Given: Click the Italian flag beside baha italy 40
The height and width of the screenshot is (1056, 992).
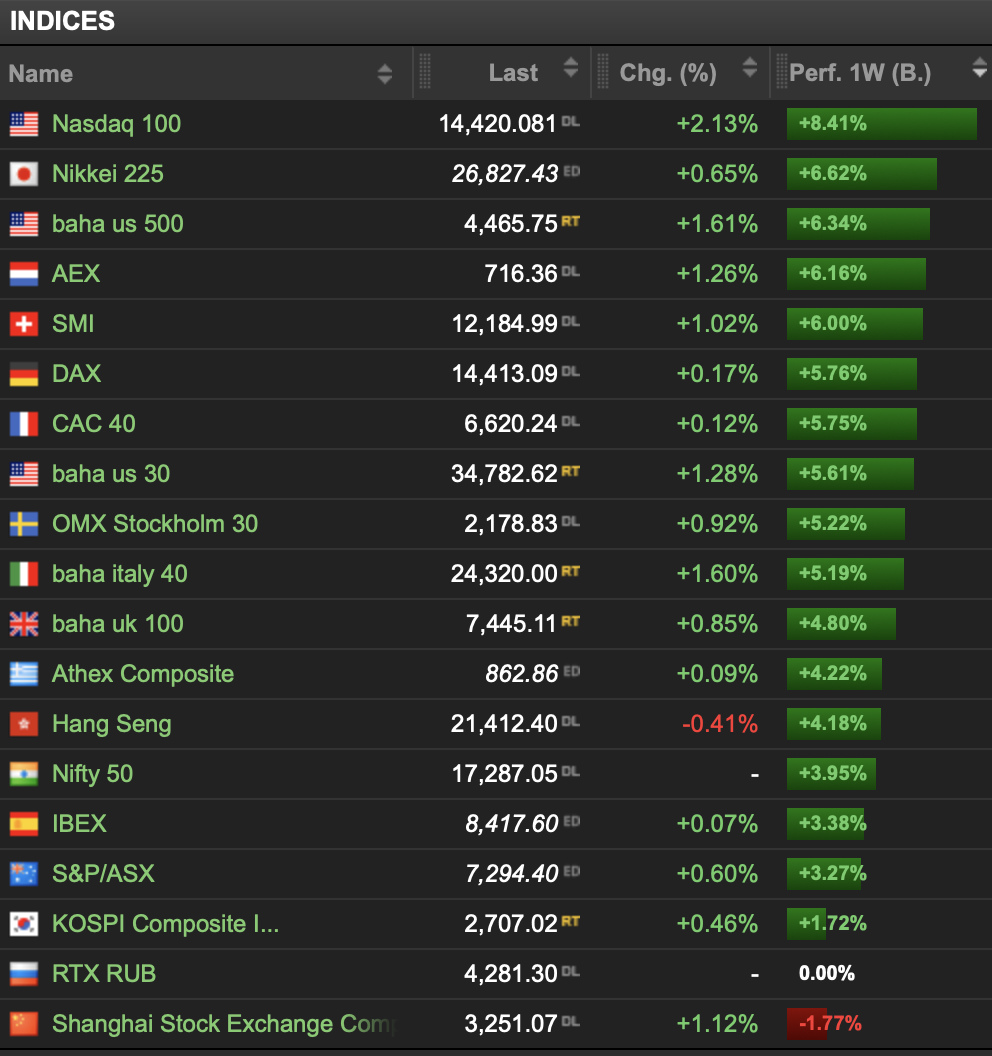Looking at the screenshot, I should click(x=24, y=574).
